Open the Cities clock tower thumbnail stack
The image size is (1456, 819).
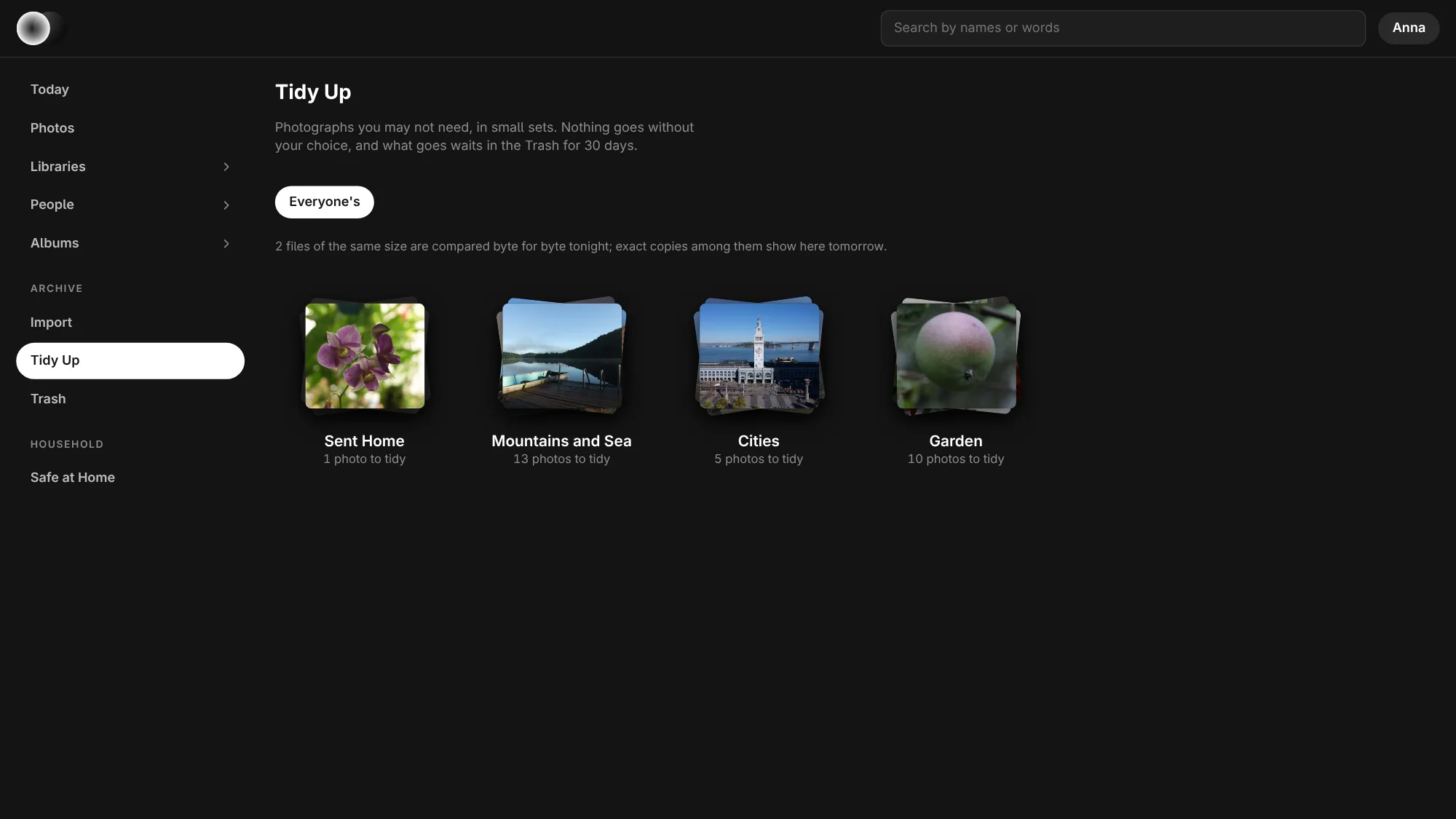click(x=759, y=355)
